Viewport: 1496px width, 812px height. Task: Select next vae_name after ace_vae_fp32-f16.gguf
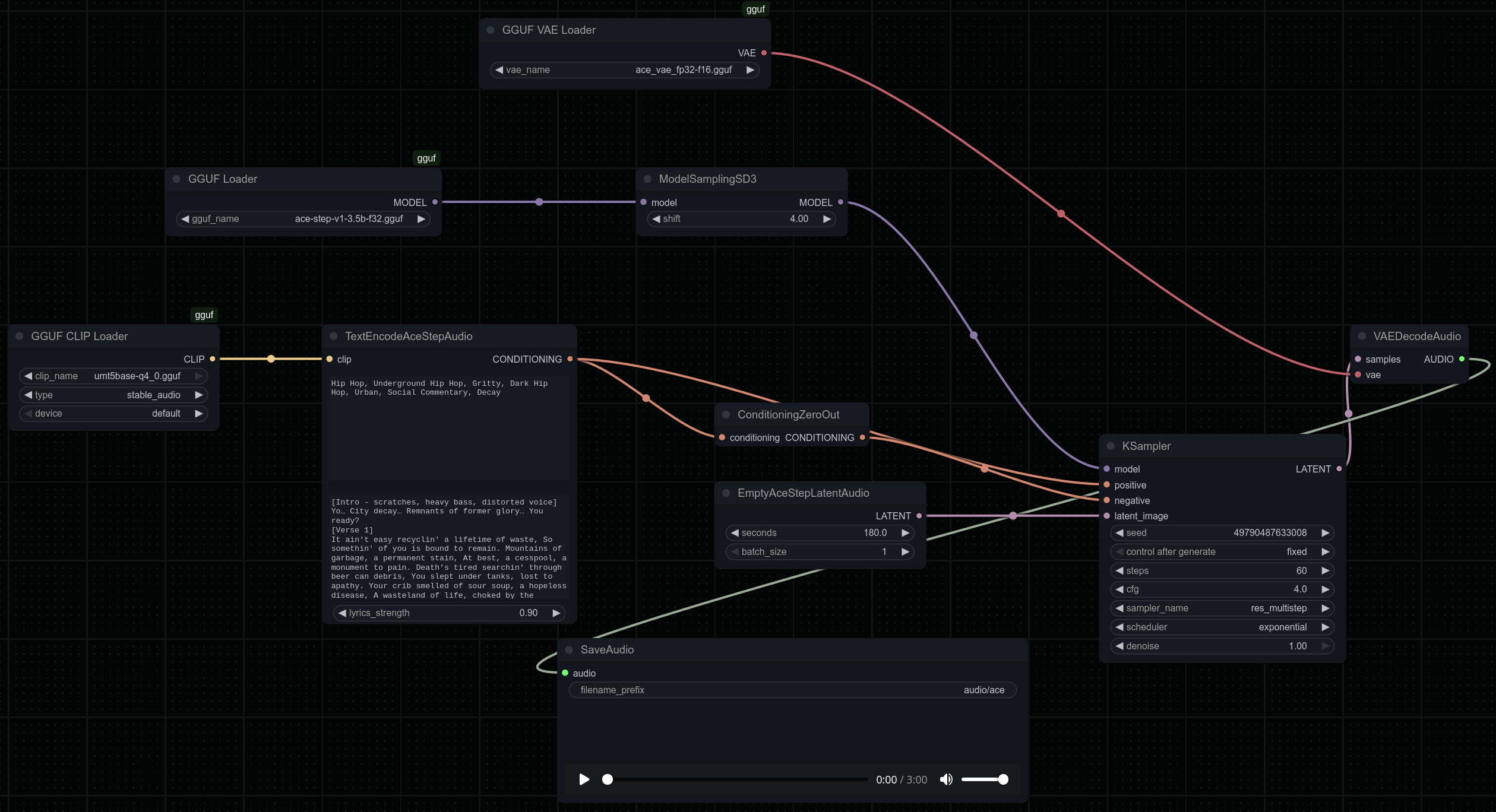(750, 70)
